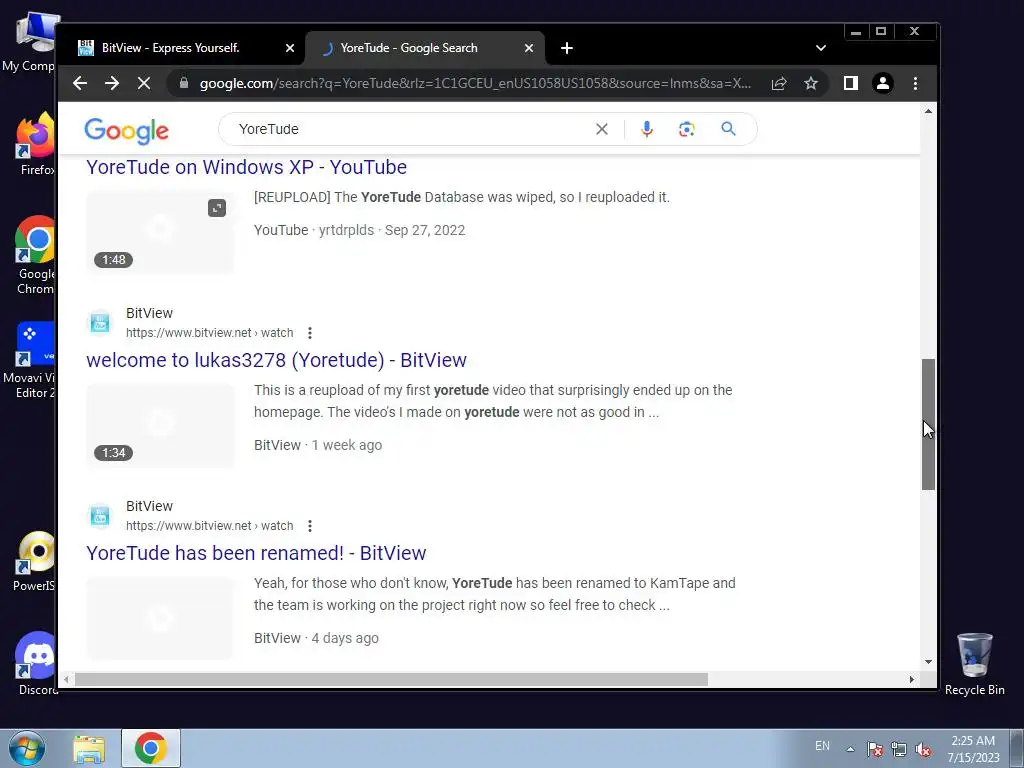Search by image with Google Lens icon
1024x768 pixels.
click(686, 129)
